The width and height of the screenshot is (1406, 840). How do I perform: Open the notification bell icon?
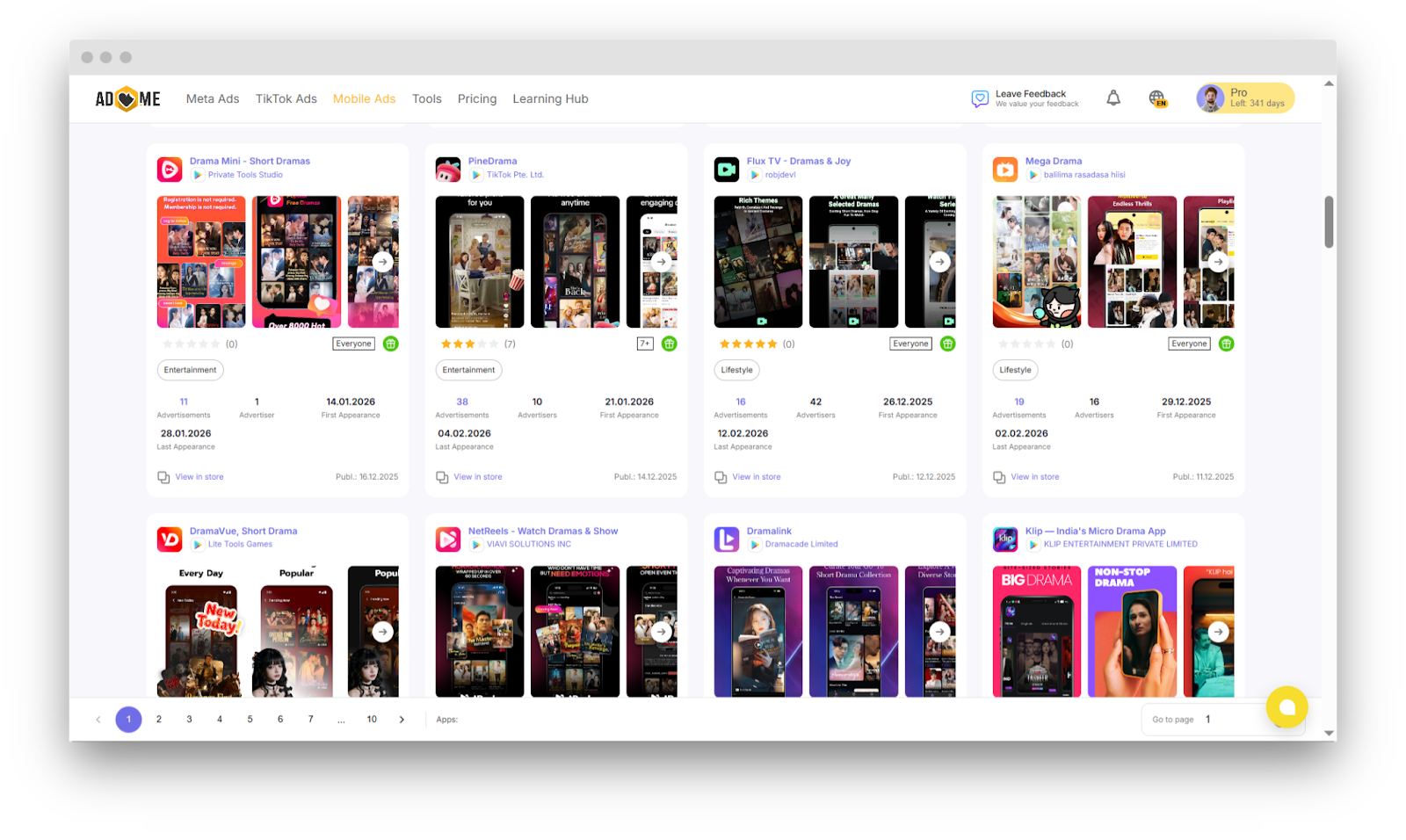click(x=1113, y=98)
